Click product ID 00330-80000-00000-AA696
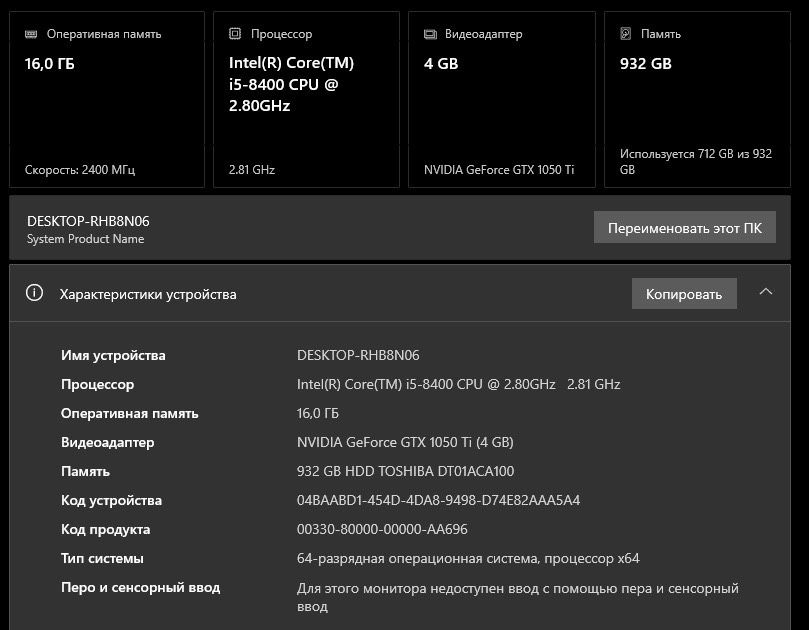The width and height of the screenshot is (809, 630). pos(382,529)
